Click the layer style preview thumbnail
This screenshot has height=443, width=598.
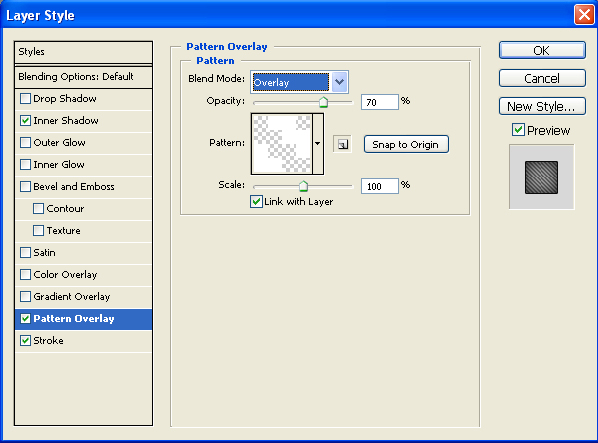pyautogui.click(x=541, y=177)
